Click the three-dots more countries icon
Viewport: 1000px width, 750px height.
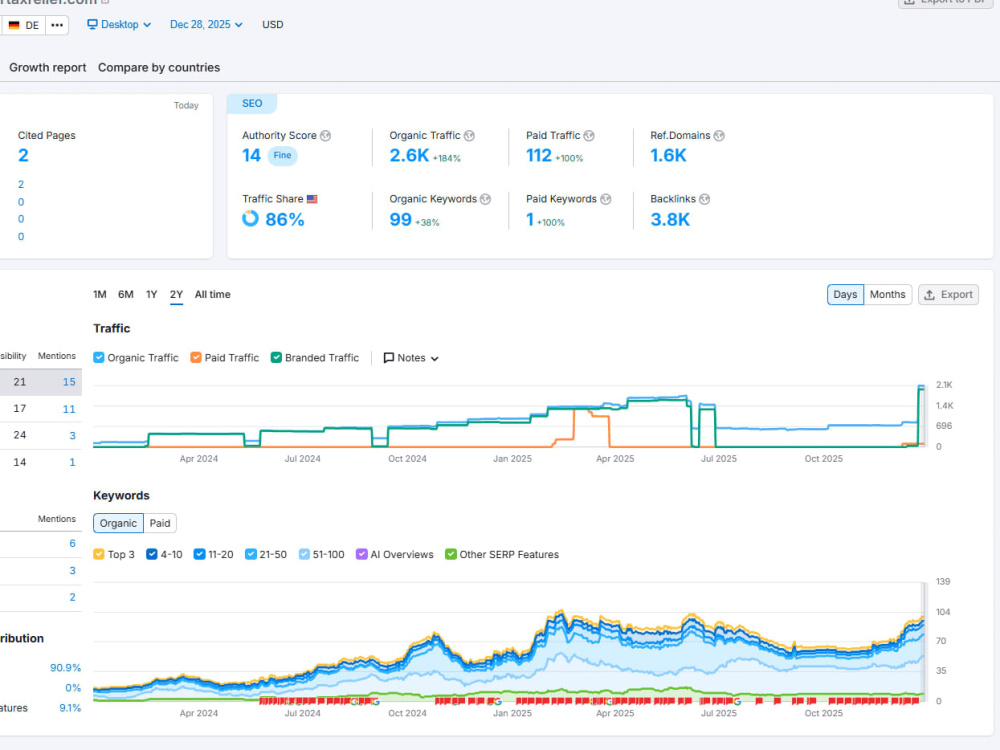pyautogui.click(x=57, y=25)
